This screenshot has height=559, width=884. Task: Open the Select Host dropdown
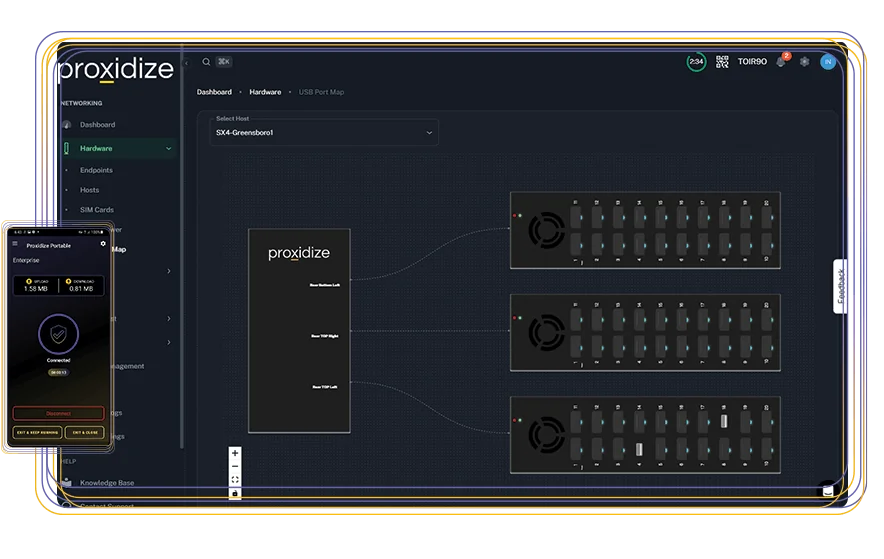tap(324, 132)
